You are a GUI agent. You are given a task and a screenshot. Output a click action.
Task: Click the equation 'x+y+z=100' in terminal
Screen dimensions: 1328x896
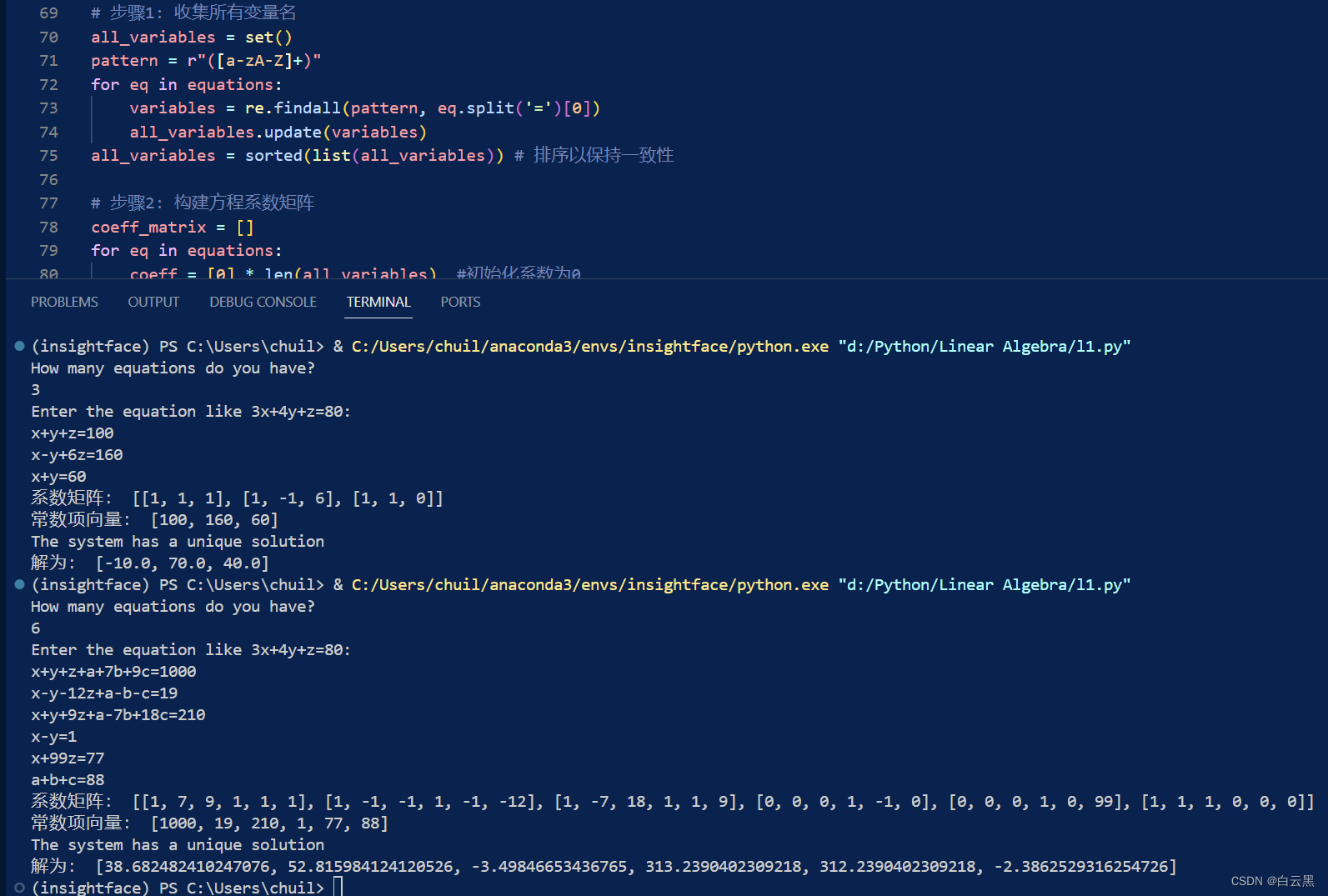click(x=73, y=433)
